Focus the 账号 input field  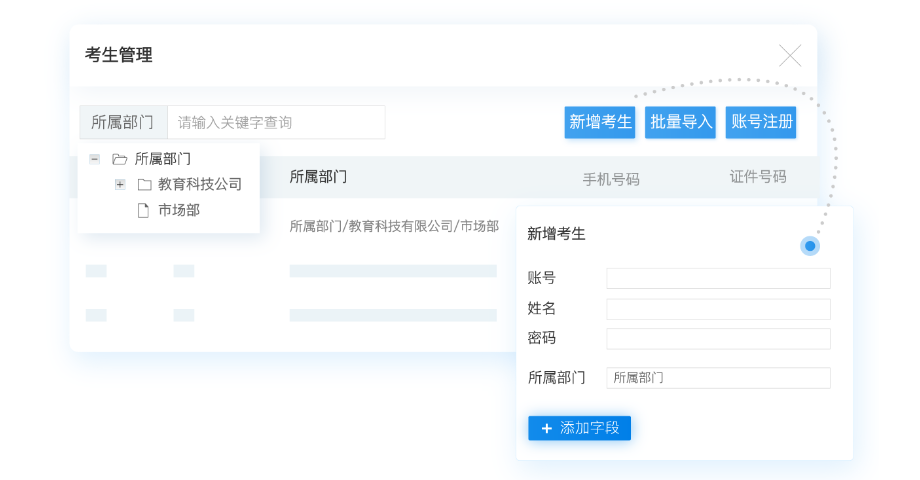click(x=718, y=278)
